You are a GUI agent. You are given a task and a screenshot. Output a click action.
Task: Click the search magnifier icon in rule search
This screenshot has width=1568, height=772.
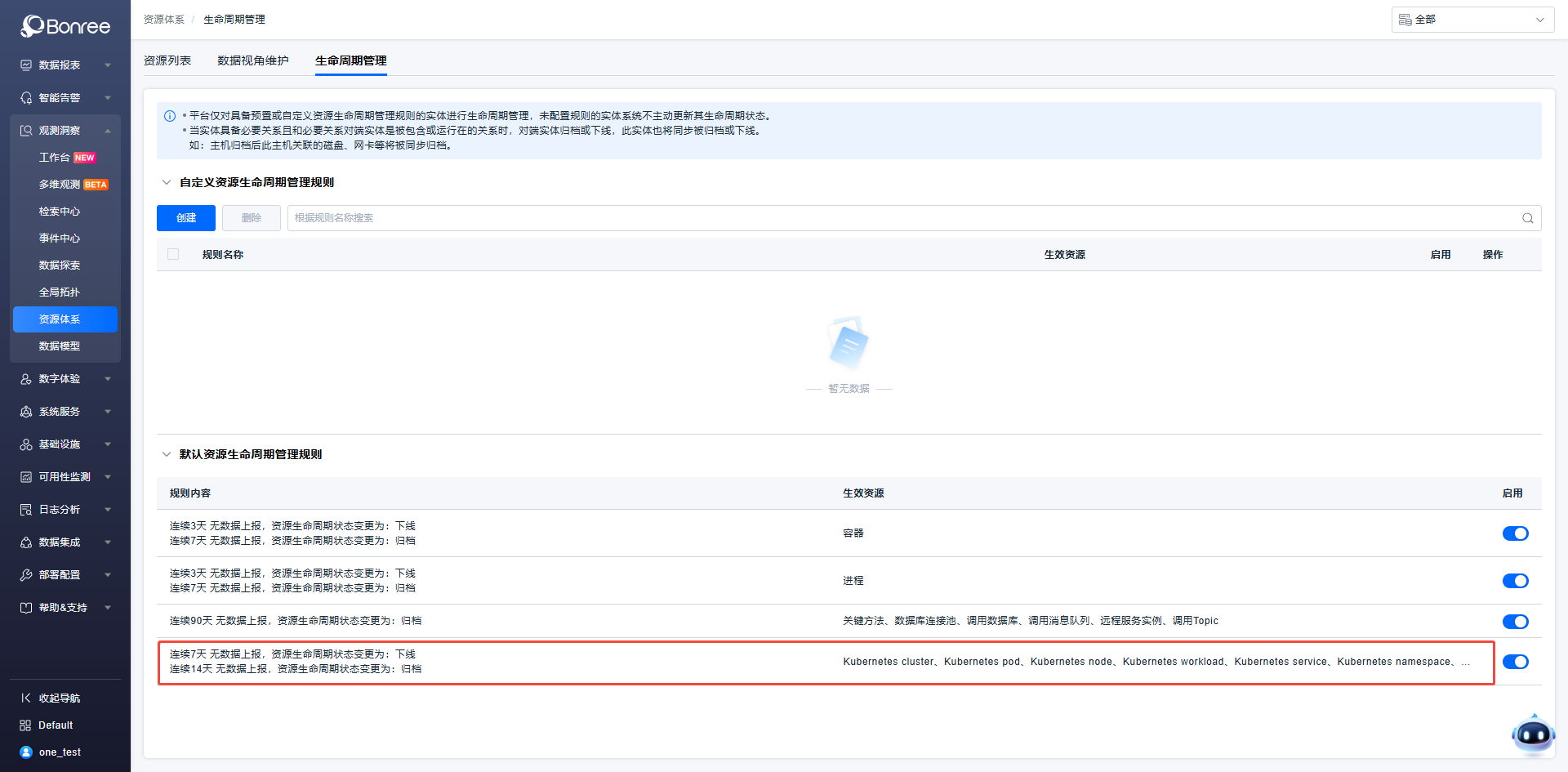(1527, 218)
